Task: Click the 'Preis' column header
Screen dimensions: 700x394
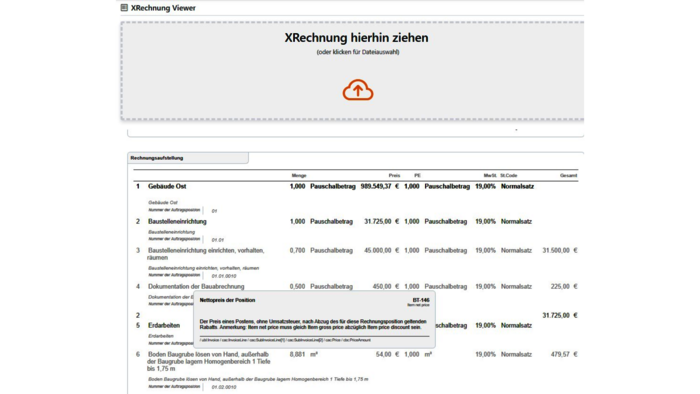Action: click(x=394, y=175)
